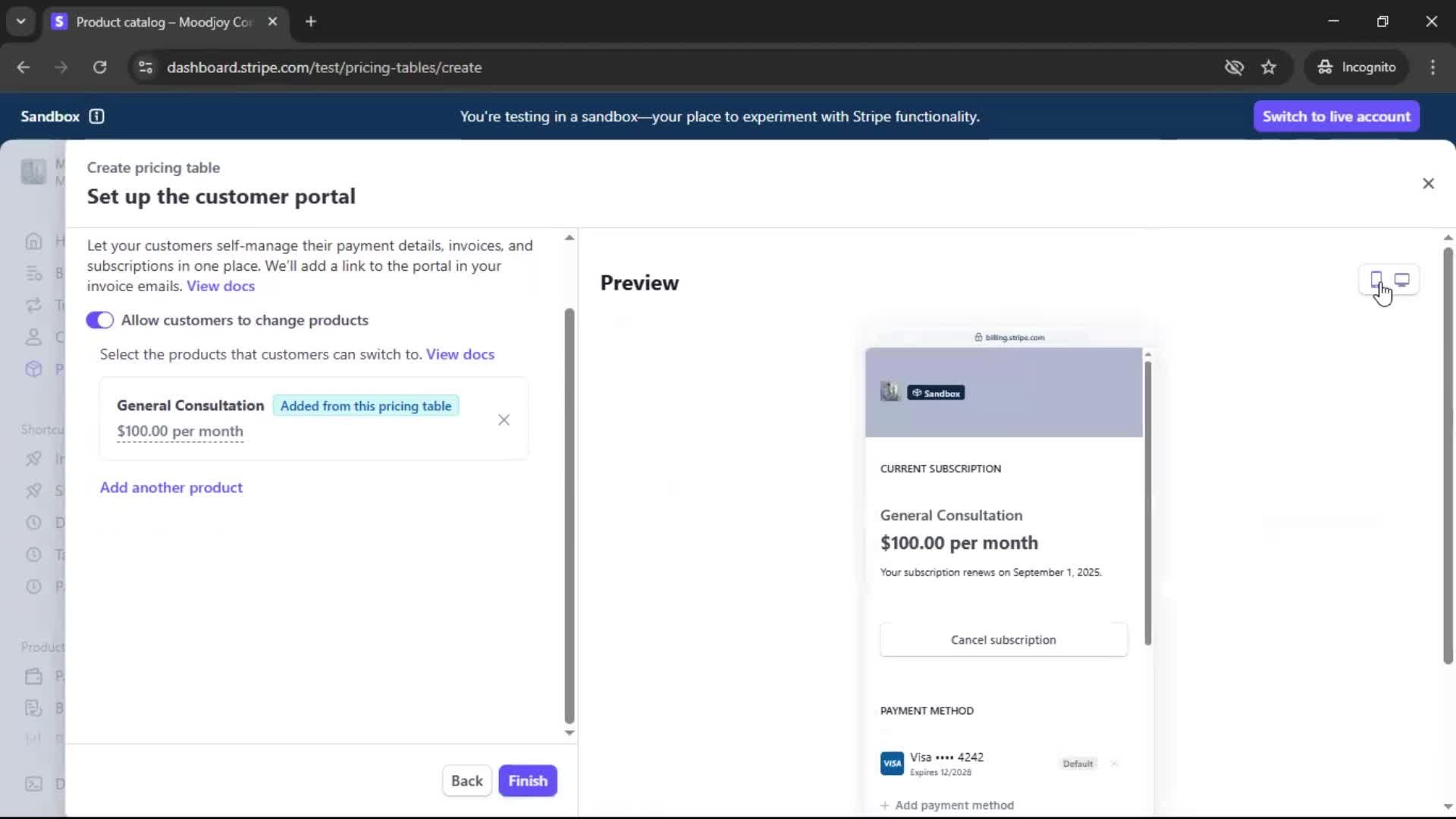This screenshot has height=819, width=1456.
Task: Click the tracking protection eye icon
Action: click(x=1234, y=67)
